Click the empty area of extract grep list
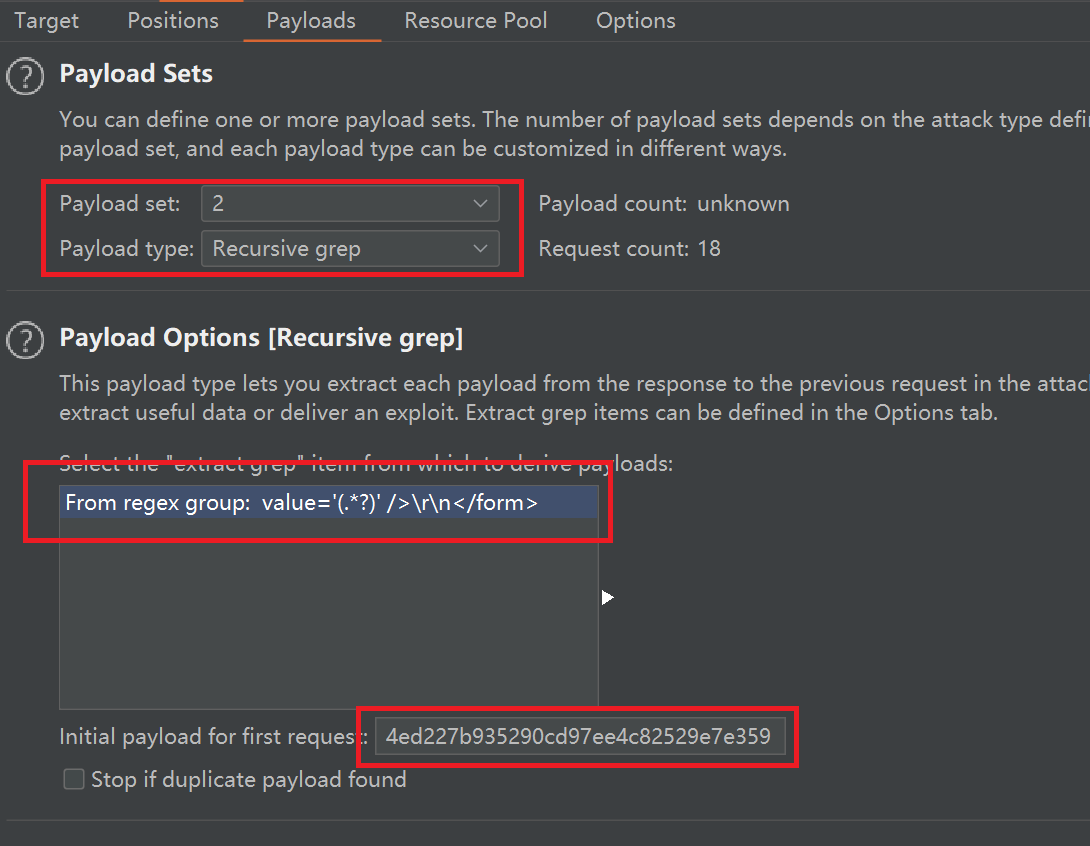The height and width of the screenshot is (846, 1090). coord(328,620)
